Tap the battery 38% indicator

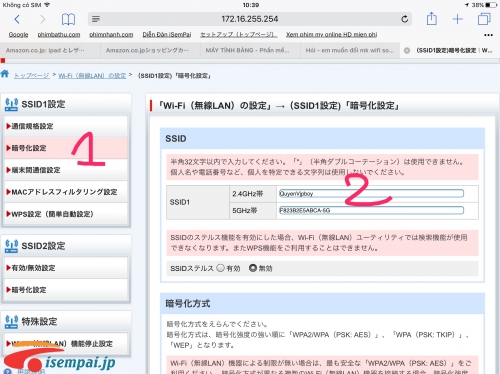[x=484, y=5]
